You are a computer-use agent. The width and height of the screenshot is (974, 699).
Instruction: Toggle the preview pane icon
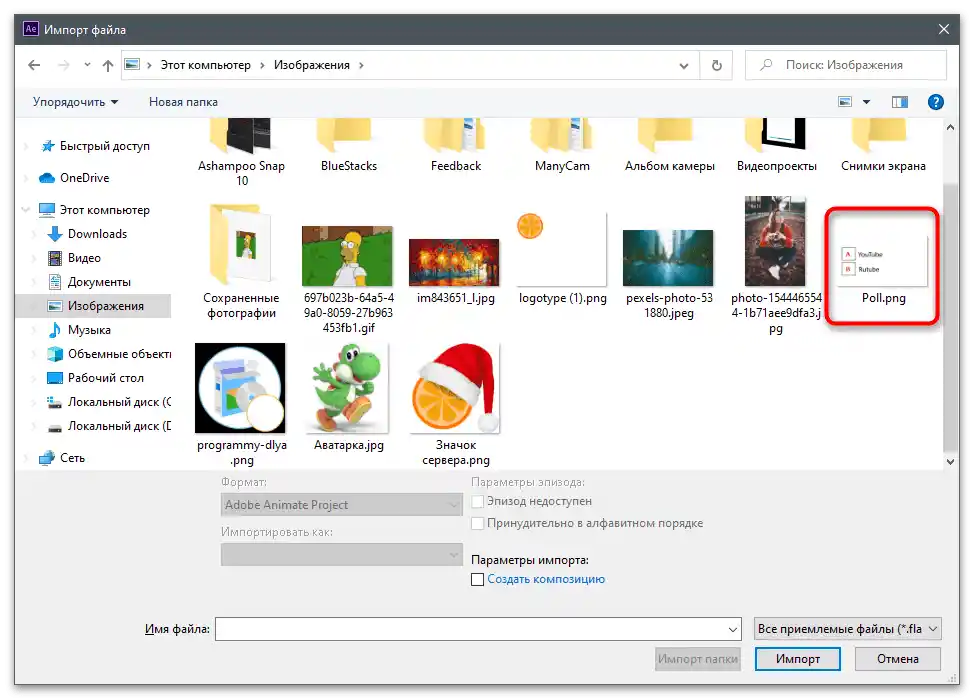point(899,102)
